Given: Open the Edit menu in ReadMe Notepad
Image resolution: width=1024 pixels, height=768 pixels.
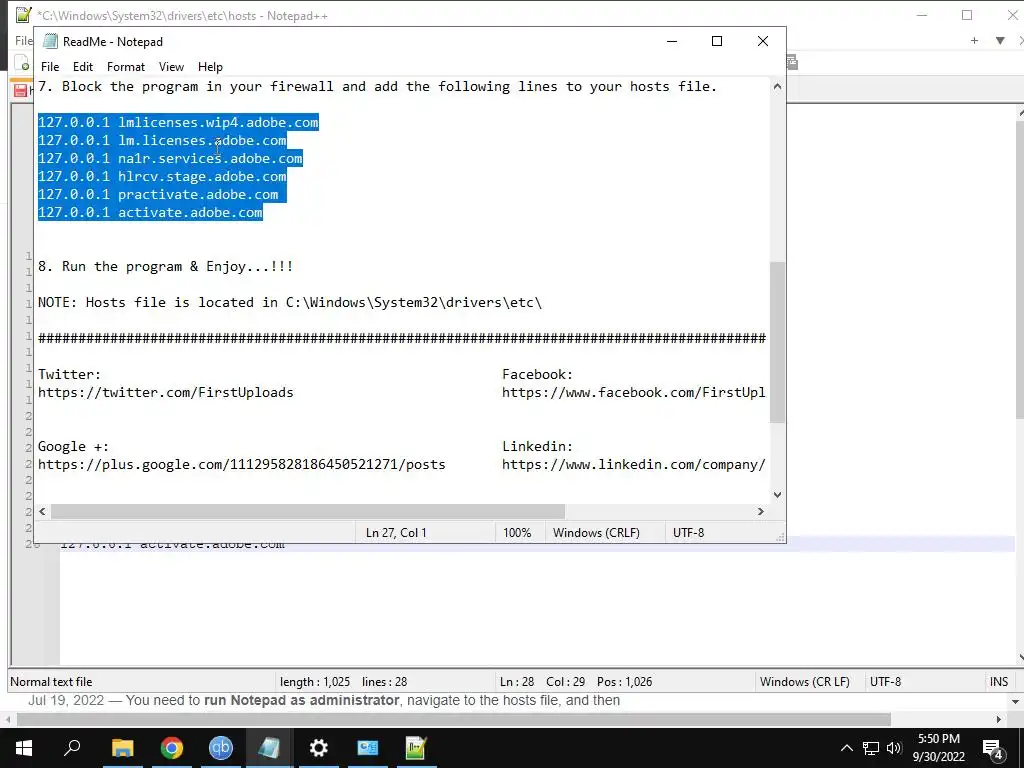Looking at the screenshot, I should (x=83, y=67).
